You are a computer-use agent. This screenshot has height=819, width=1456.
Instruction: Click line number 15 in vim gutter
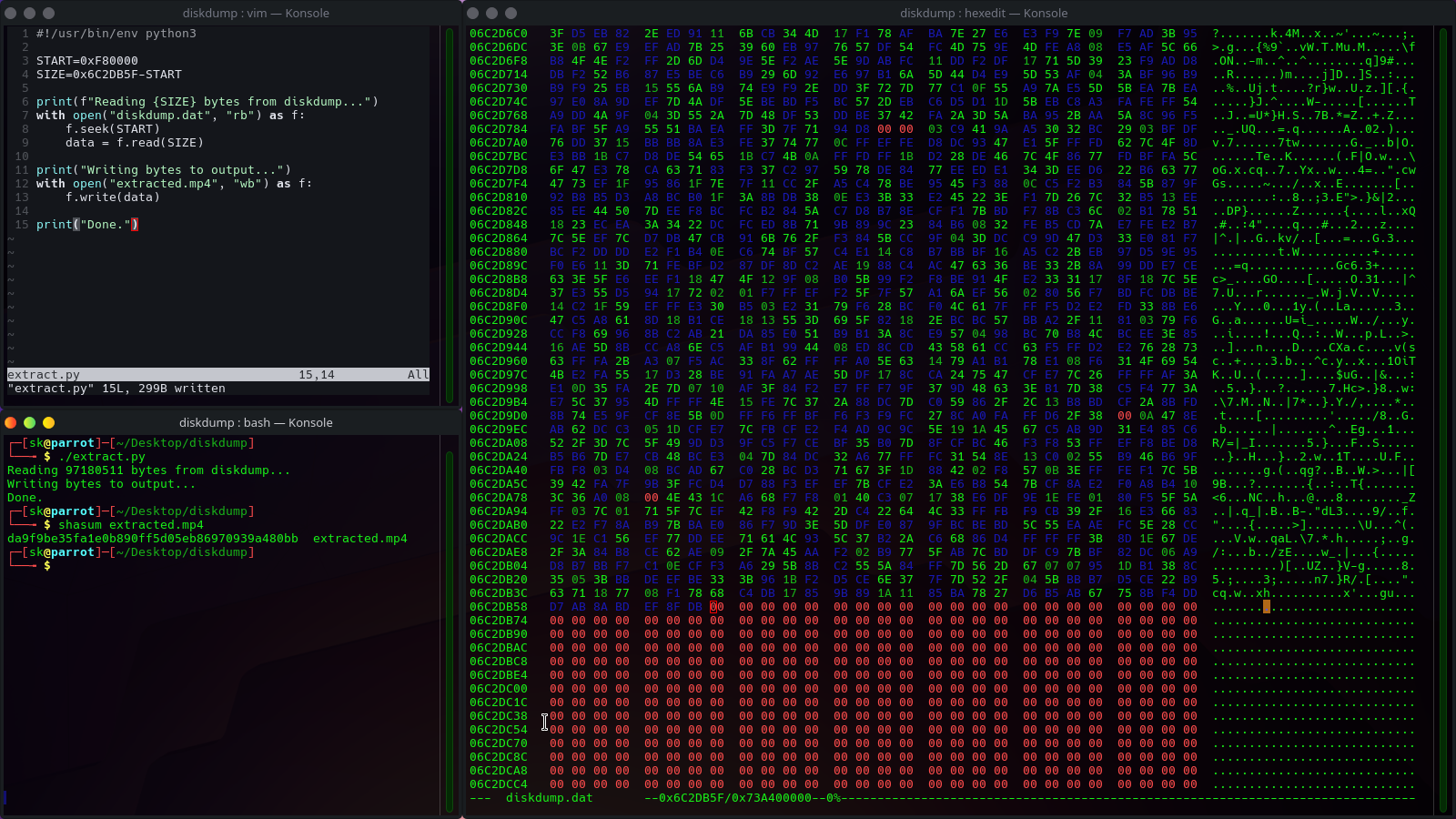[x=22, y=225]
